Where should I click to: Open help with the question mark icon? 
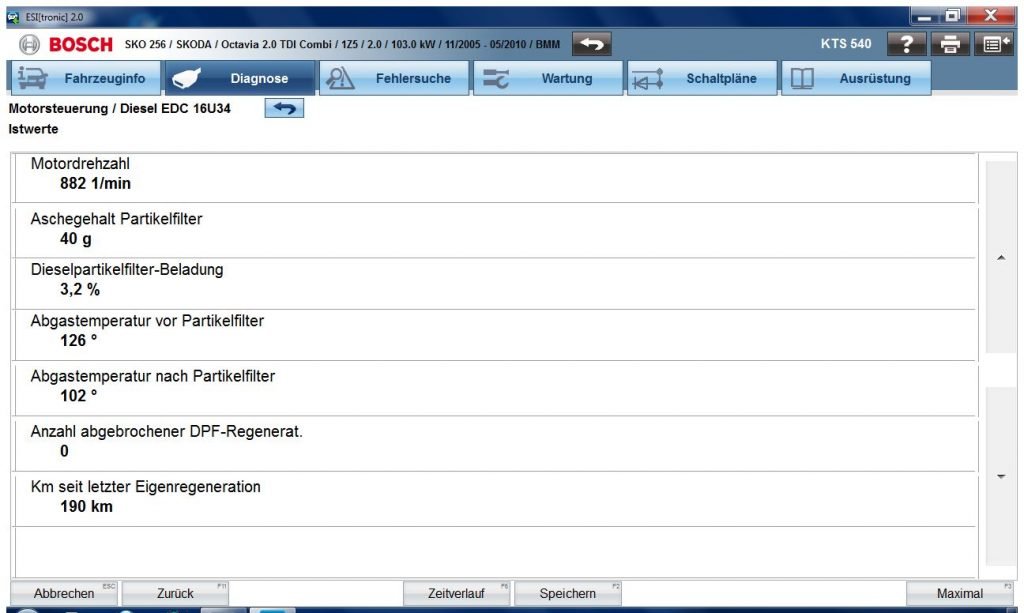coord(906,44)
